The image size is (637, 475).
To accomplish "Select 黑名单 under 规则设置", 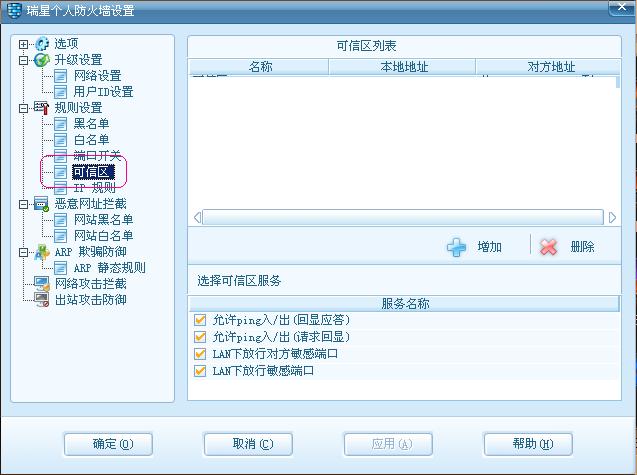I will [x=91, y=124].
